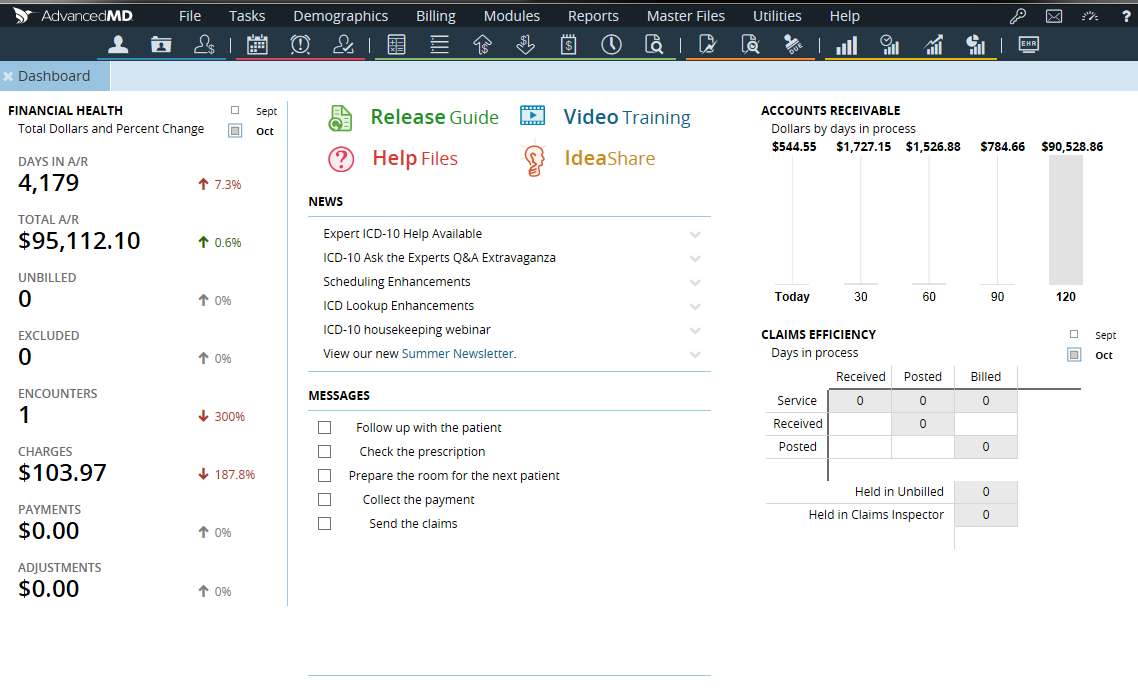The width and height of the screenshot is (1138, 690).
Task: Check 'Follow up with the patient' message box
Action: point(324,427)
